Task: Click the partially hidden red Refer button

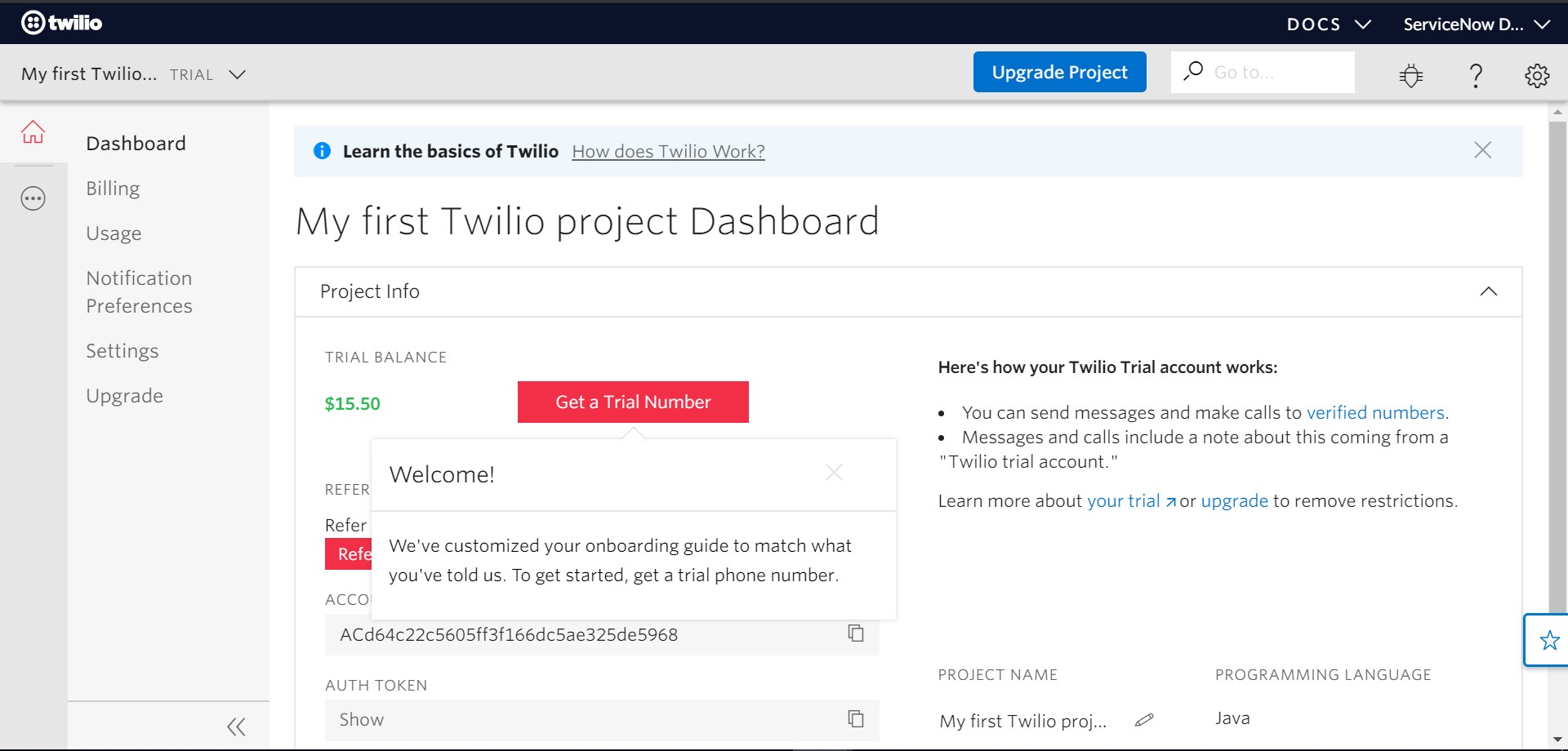Action: click(349, 553)
